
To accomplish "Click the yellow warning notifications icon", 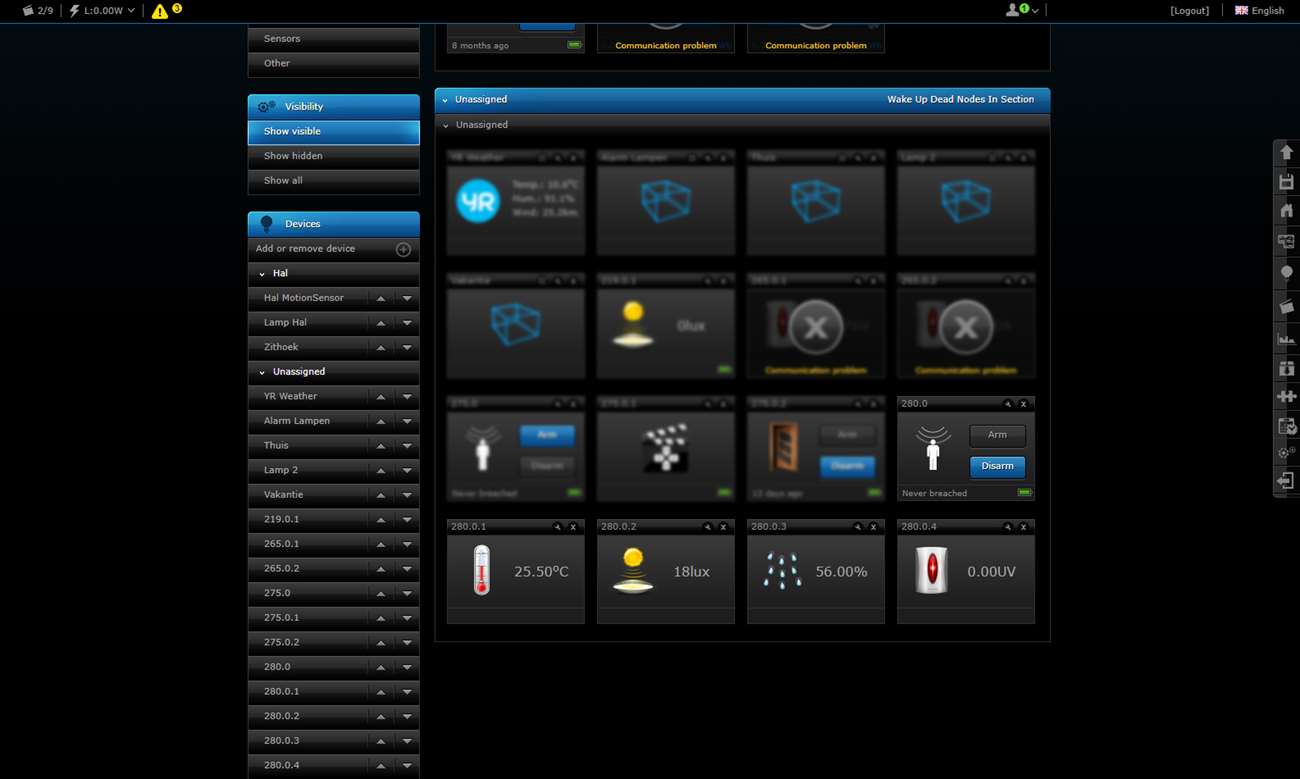I will (160, 11).
